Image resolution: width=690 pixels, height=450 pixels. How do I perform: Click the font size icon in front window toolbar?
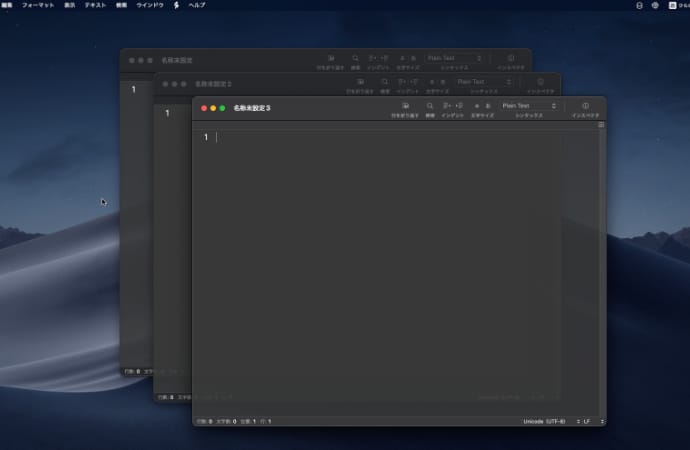point(481,106)
